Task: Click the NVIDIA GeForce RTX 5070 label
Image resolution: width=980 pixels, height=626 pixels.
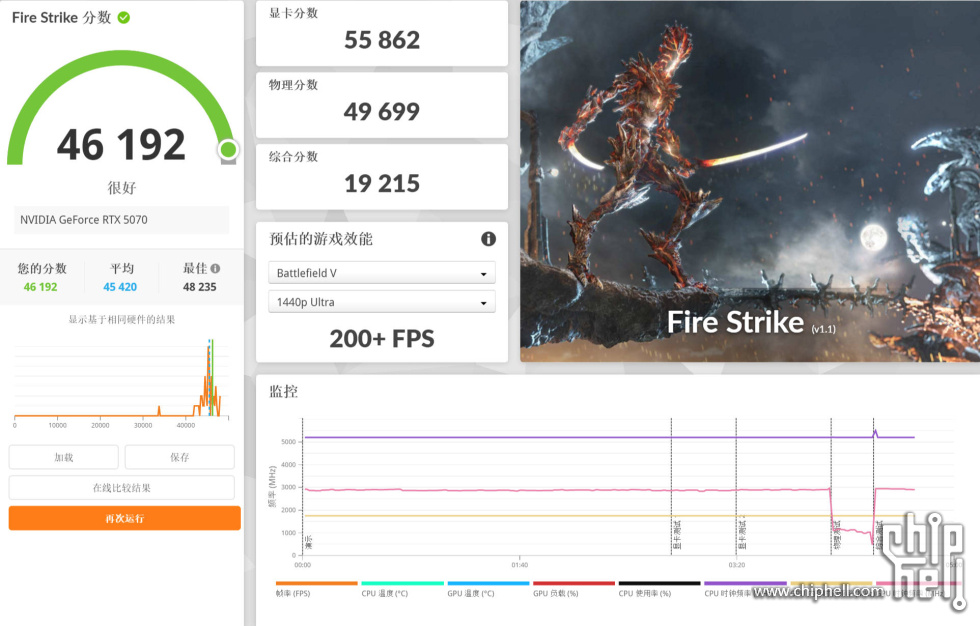Action: click(84, 220)
